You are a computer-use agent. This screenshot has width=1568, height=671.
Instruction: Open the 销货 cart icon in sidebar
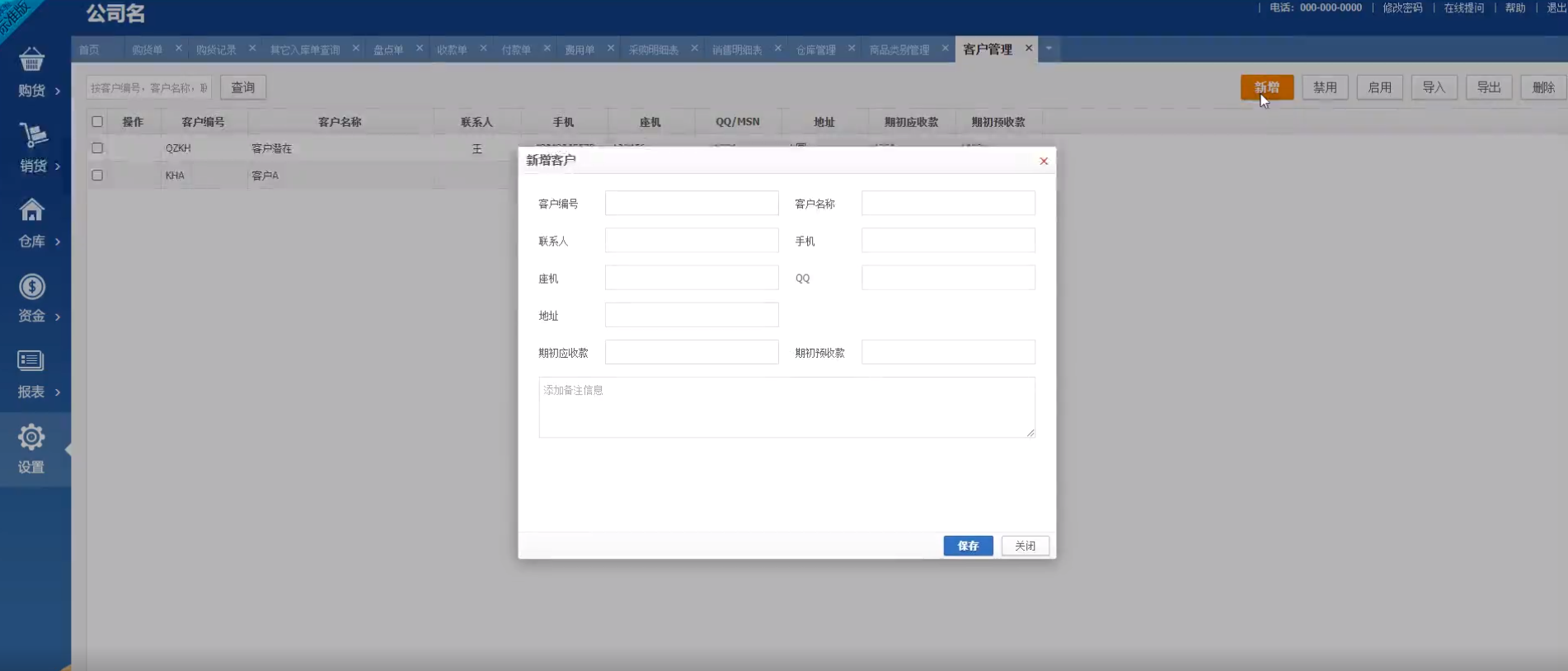(x=33, y=135)
